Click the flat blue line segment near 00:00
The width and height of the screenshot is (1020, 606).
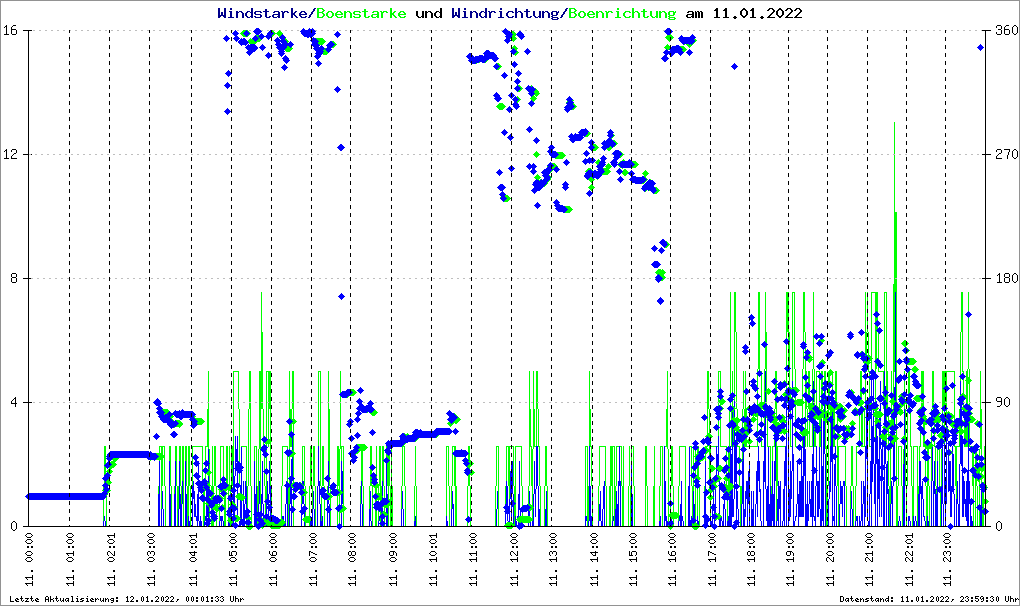65,496
